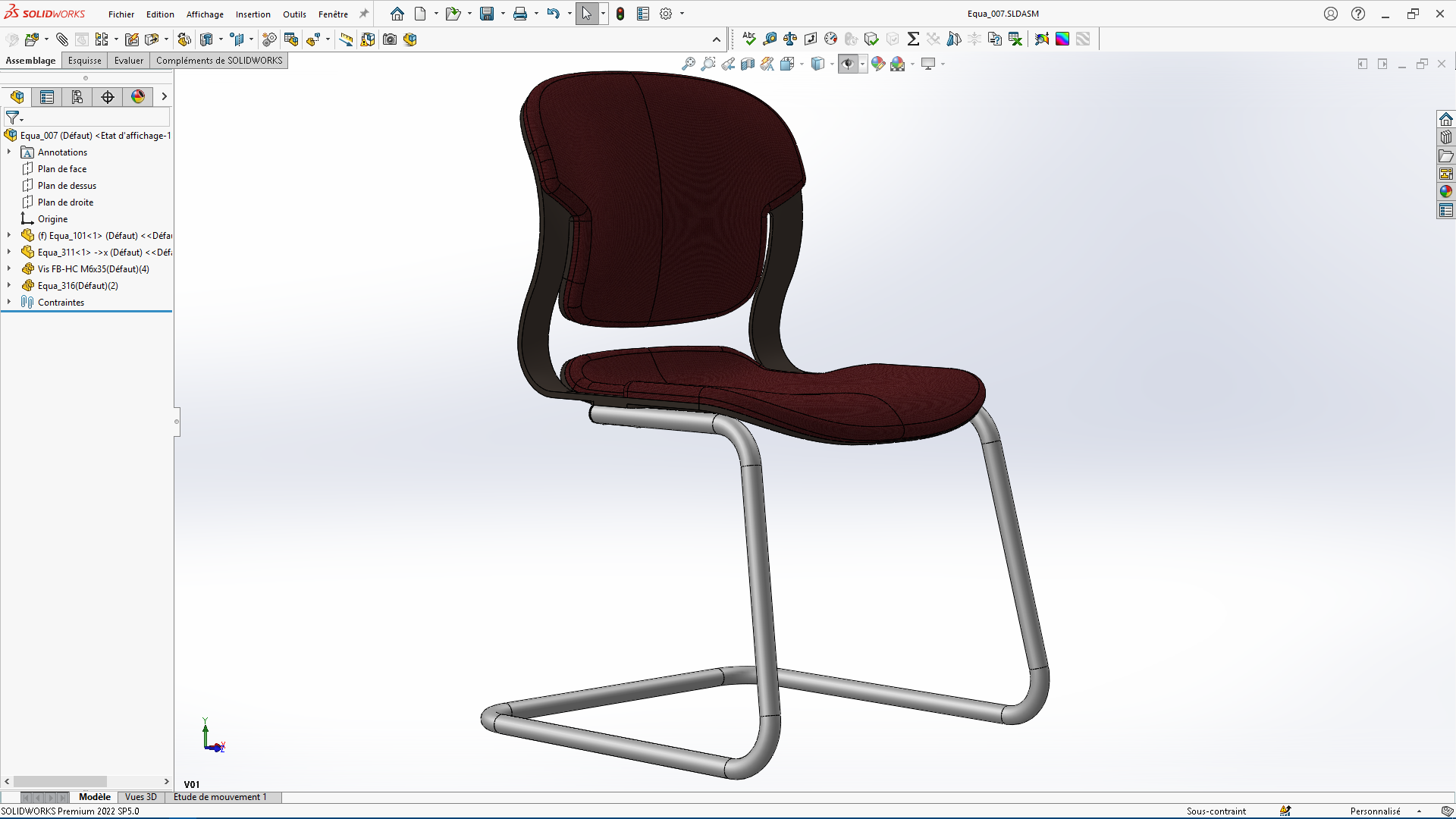This screenshot has height=819, width=1456.
Task: Click the Instant3D ruler icon
Action: pyautogui.click(x=347, y=39)
